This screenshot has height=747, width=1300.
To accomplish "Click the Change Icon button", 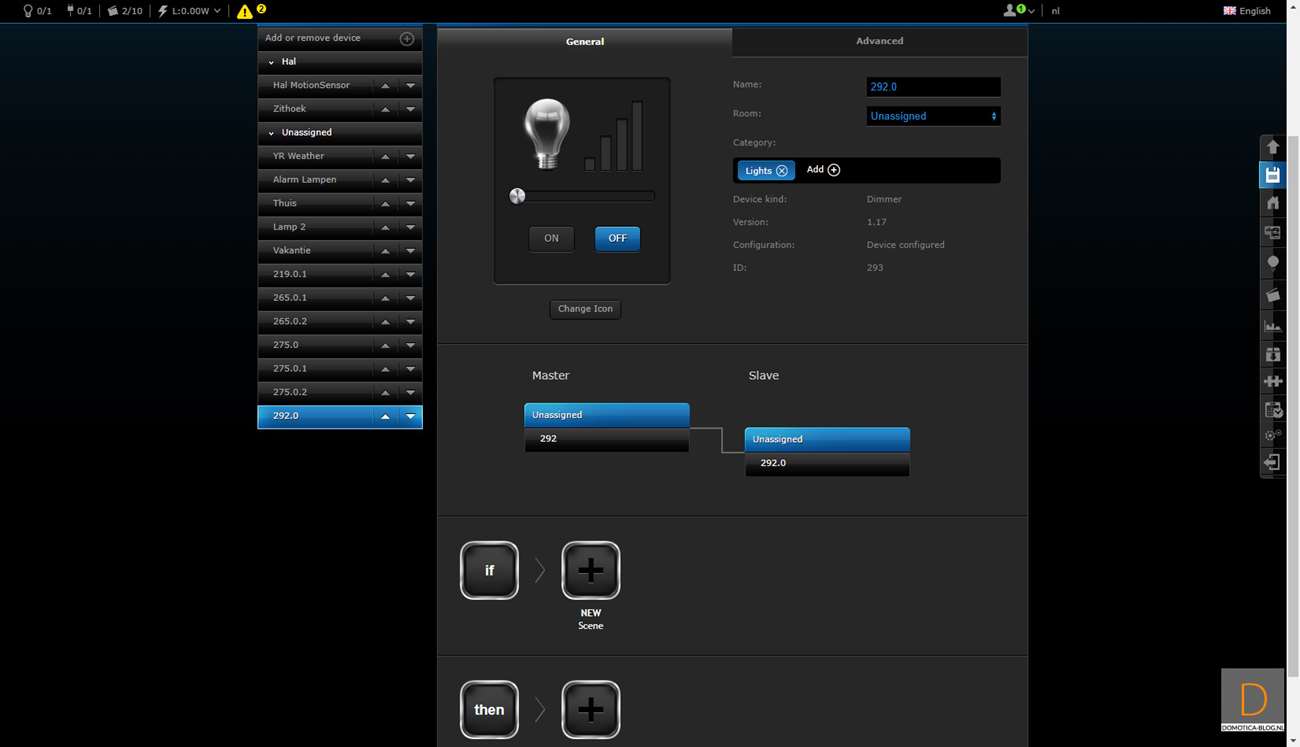I will (585, 309).
